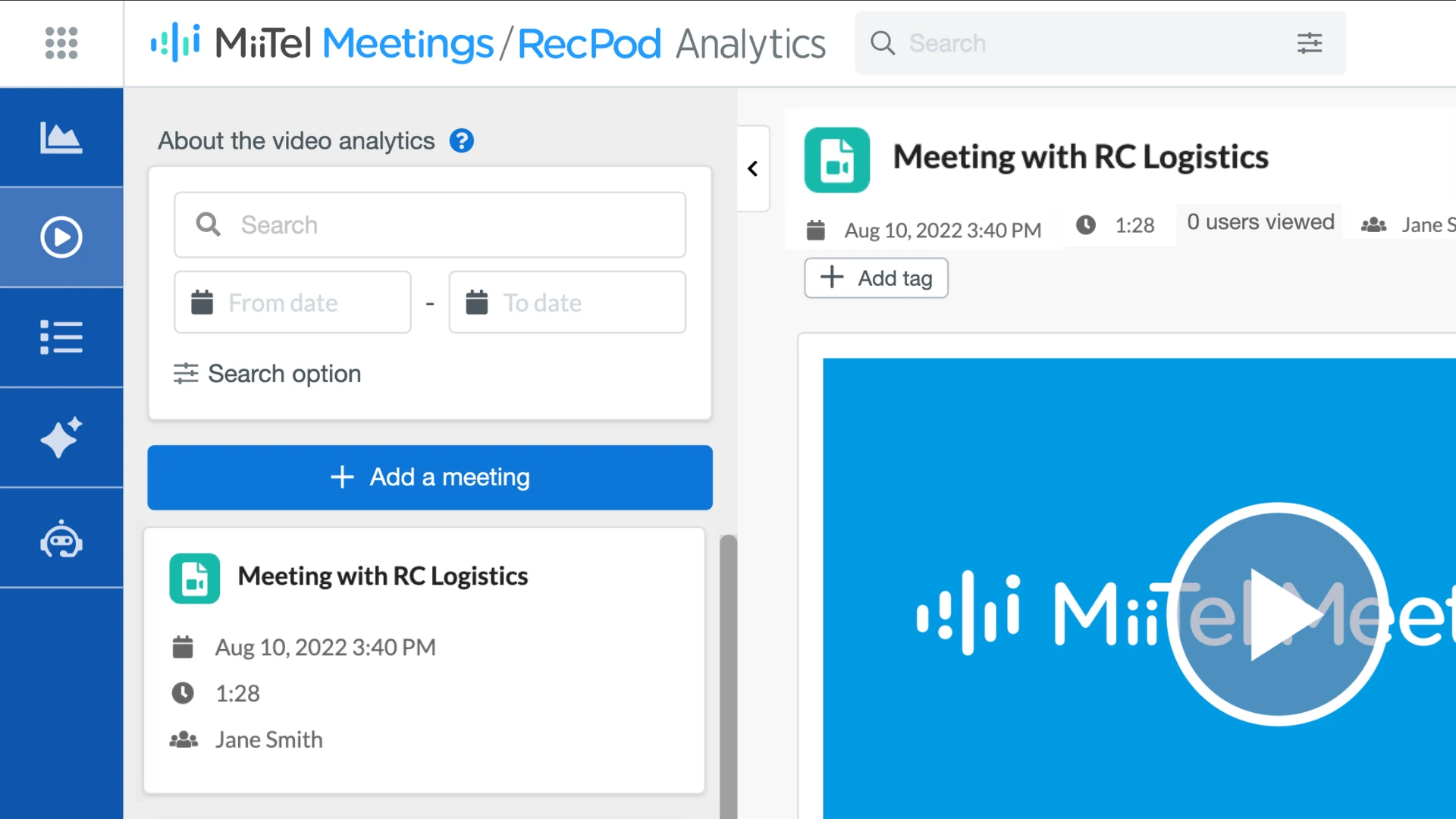
Task: Click the magnifier icon in the search field
Action: tap(208, 224)
